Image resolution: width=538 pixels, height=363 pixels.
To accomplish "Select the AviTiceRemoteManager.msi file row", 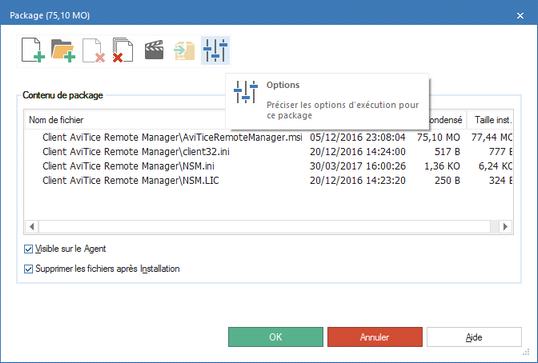I will [269, 137].
